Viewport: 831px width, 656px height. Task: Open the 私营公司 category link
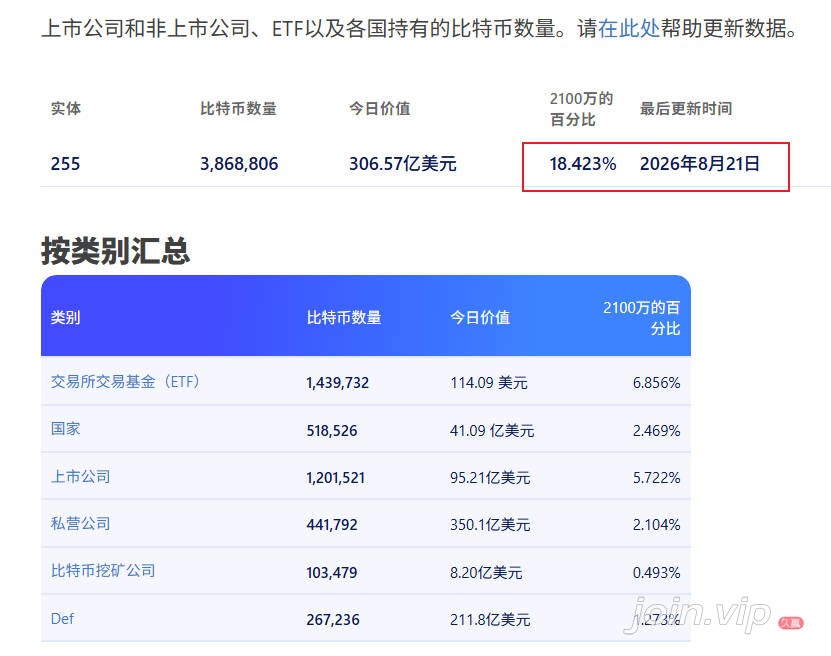click(81, 524)
